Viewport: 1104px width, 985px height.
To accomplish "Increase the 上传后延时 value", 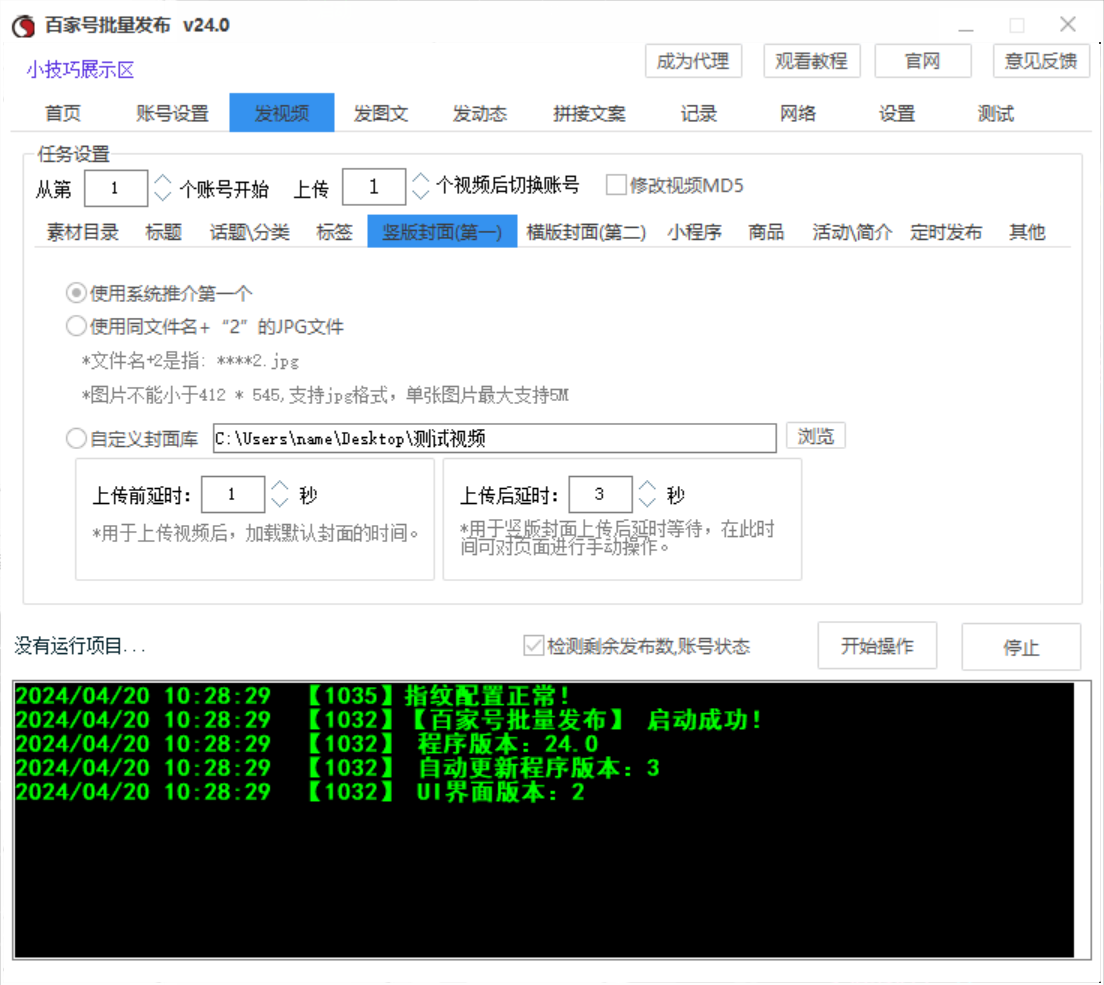I will tap(647, 487).
